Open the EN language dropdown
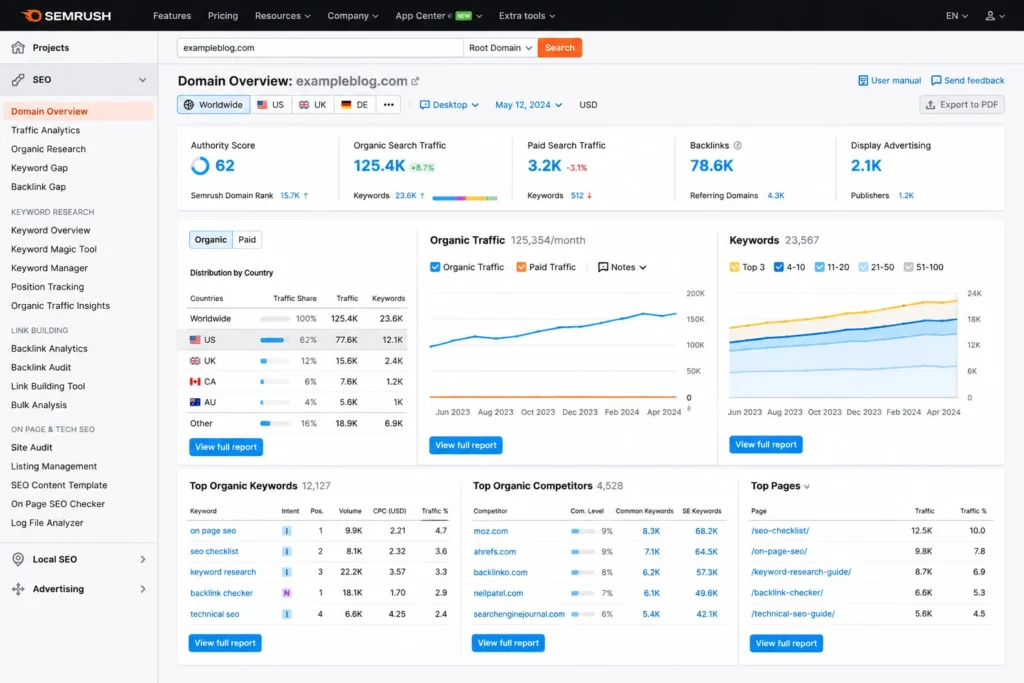This screenshot has height=683, width=1024. 957,16
